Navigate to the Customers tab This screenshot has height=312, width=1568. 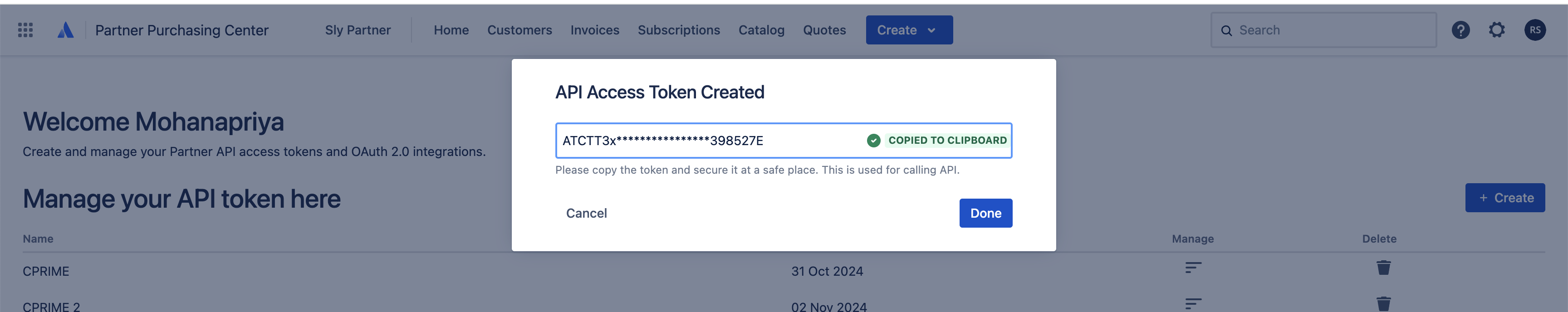click(x=519, y=30)
